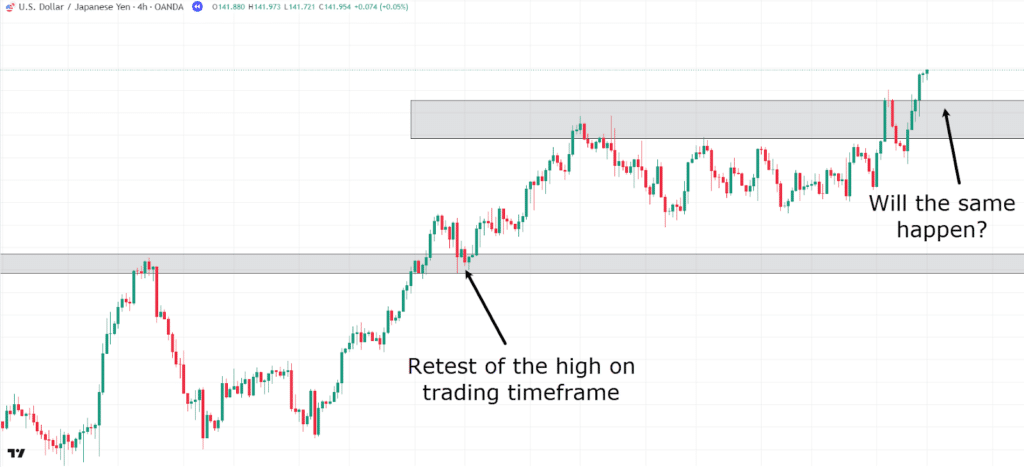The height and width of the screenshot is (467, 1024).
Task: Click the open price value 141.880
Action: [238, 7]
